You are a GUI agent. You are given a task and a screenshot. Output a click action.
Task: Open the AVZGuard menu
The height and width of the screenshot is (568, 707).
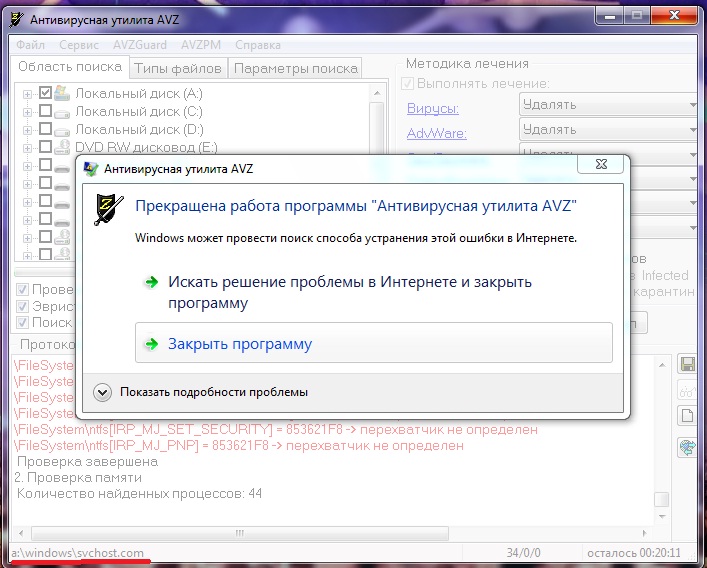click(x=140, y=45)
